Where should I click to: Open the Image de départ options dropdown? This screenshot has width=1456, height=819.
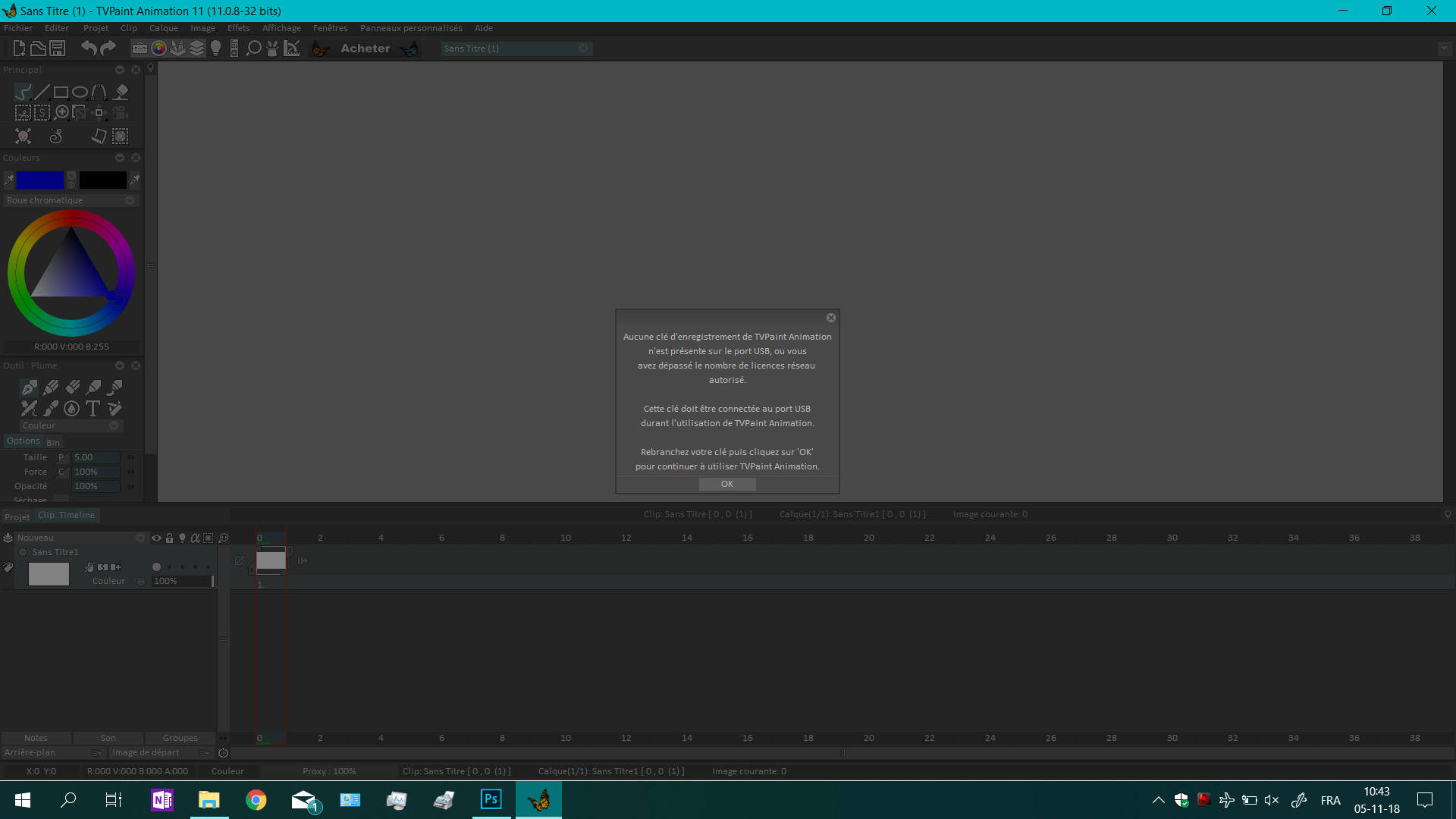(204, 752)
